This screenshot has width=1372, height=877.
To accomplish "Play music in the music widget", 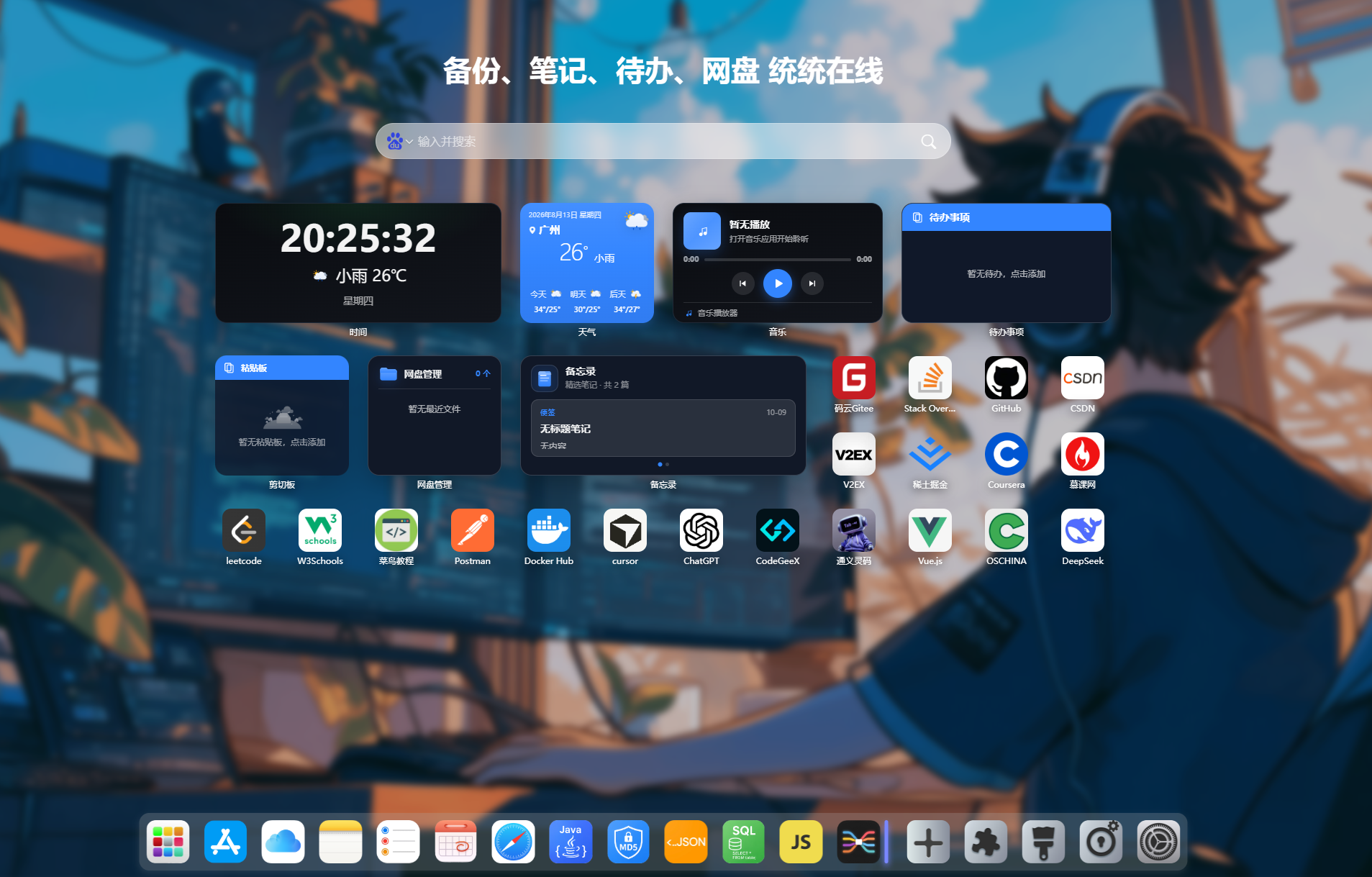I will click(x=778, y=283).
